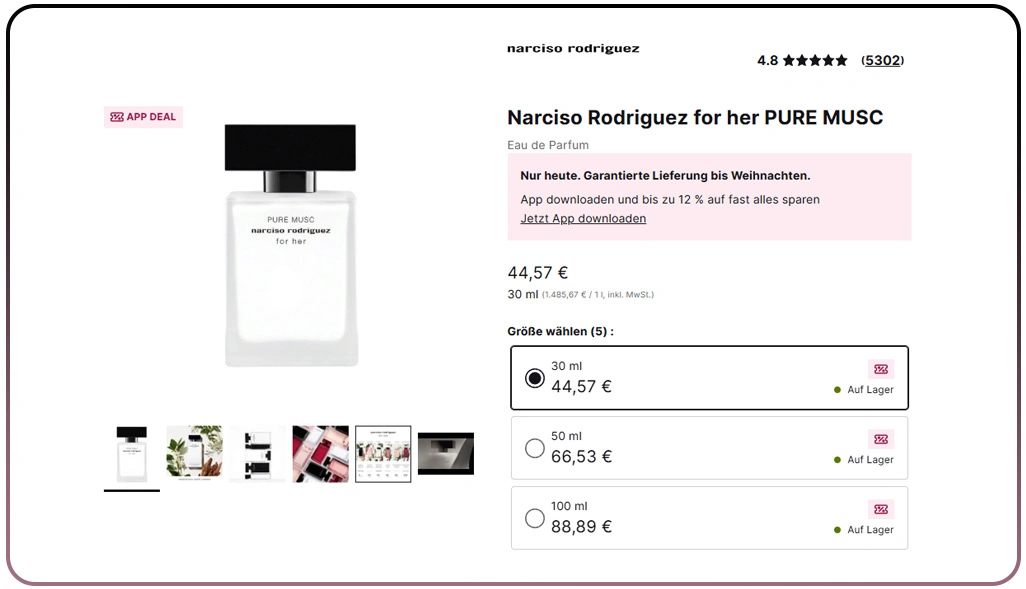The image size is (1026, 589).
Task: Click the Narciso Rodriguez PURE MUSC title
Action: click(695, 117)
